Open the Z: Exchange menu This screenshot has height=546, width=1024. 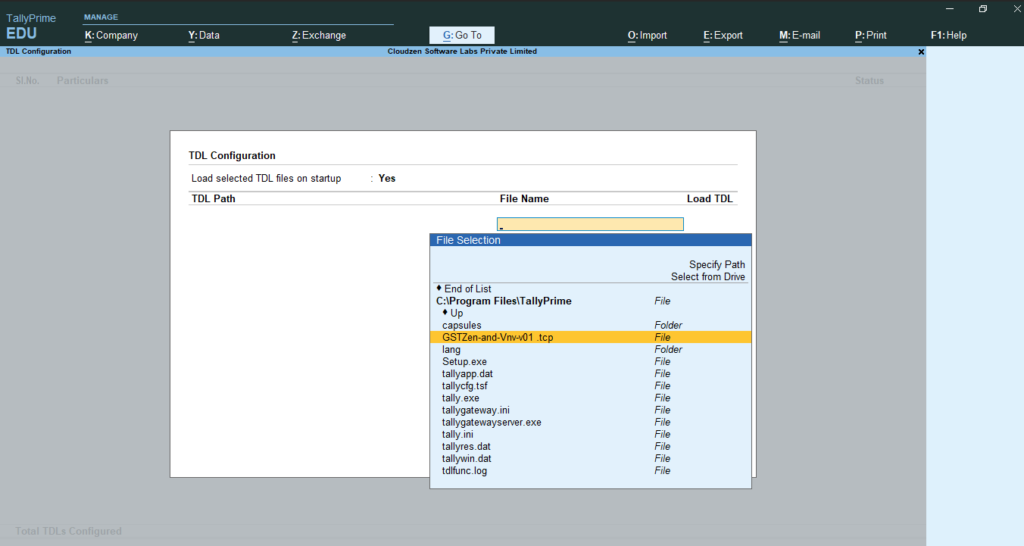[x=319, y=35]
